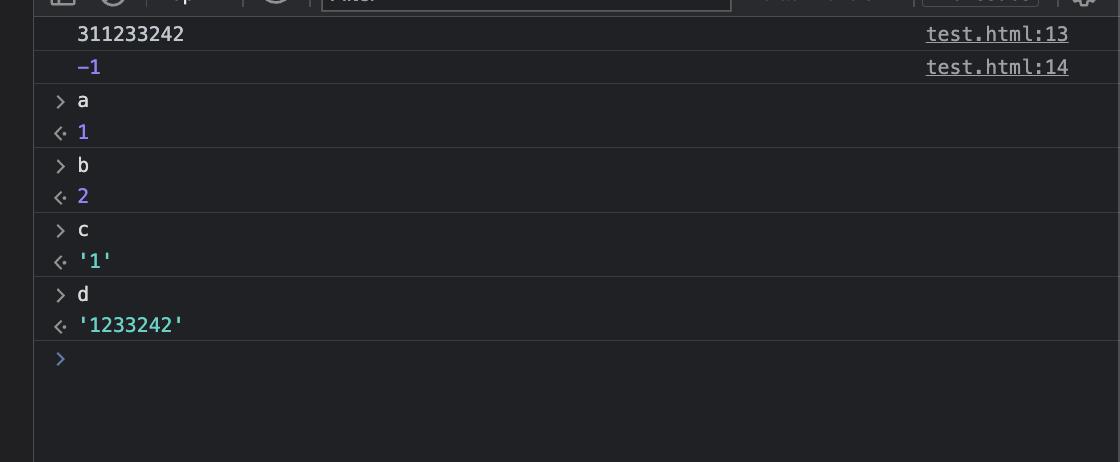Open console settings via gear icon

point(1084,3)
